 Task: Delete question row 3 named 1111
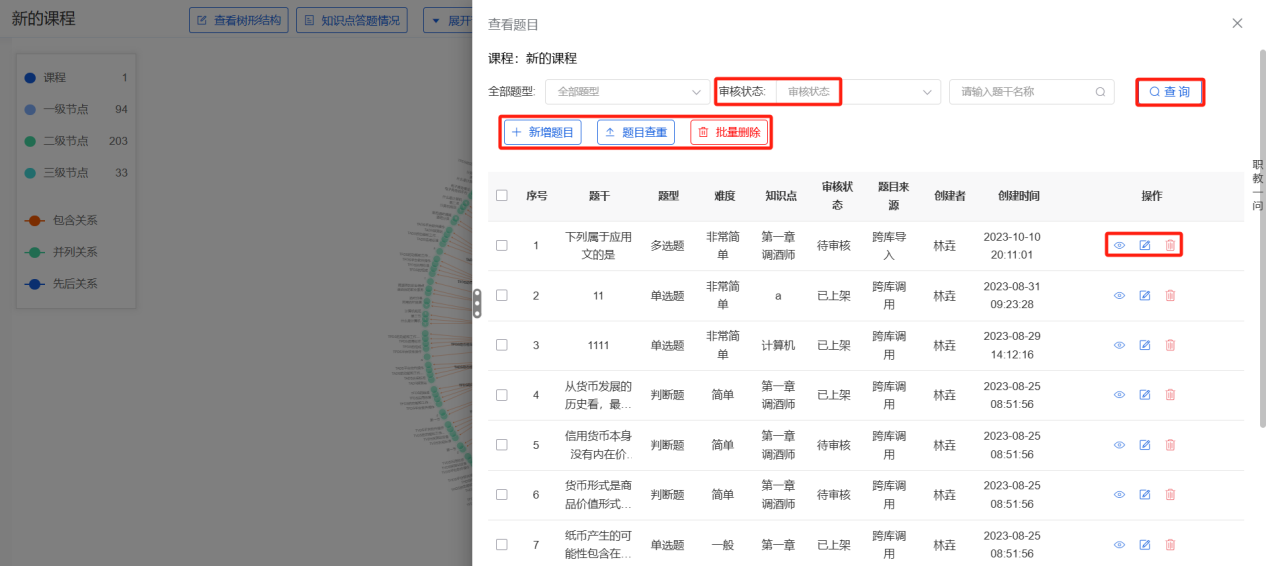tap(1170, 345)
